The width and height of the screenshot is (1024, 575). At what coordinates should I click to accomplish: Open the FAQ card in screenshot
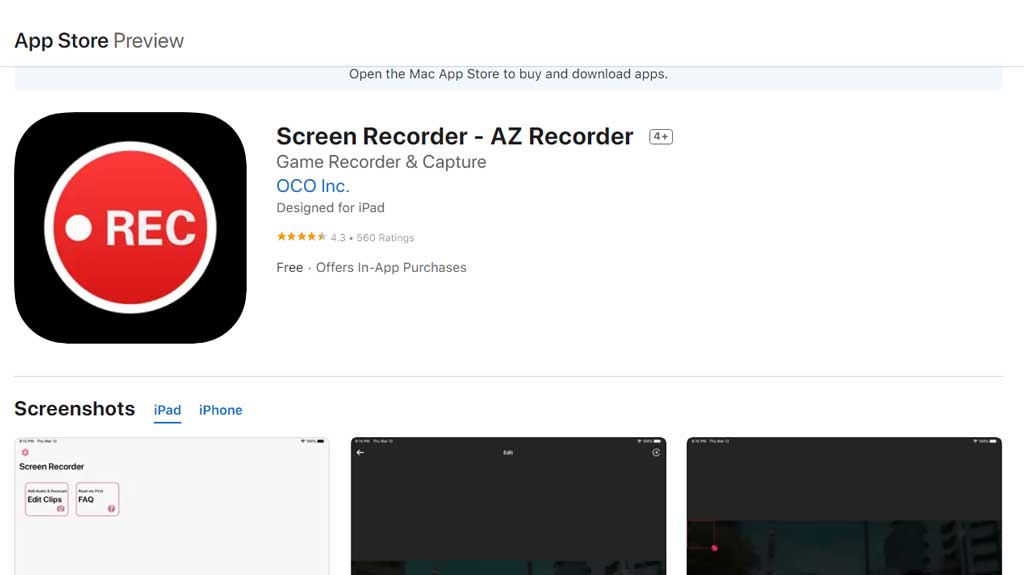pyautogui.click(x=96, y=499)
